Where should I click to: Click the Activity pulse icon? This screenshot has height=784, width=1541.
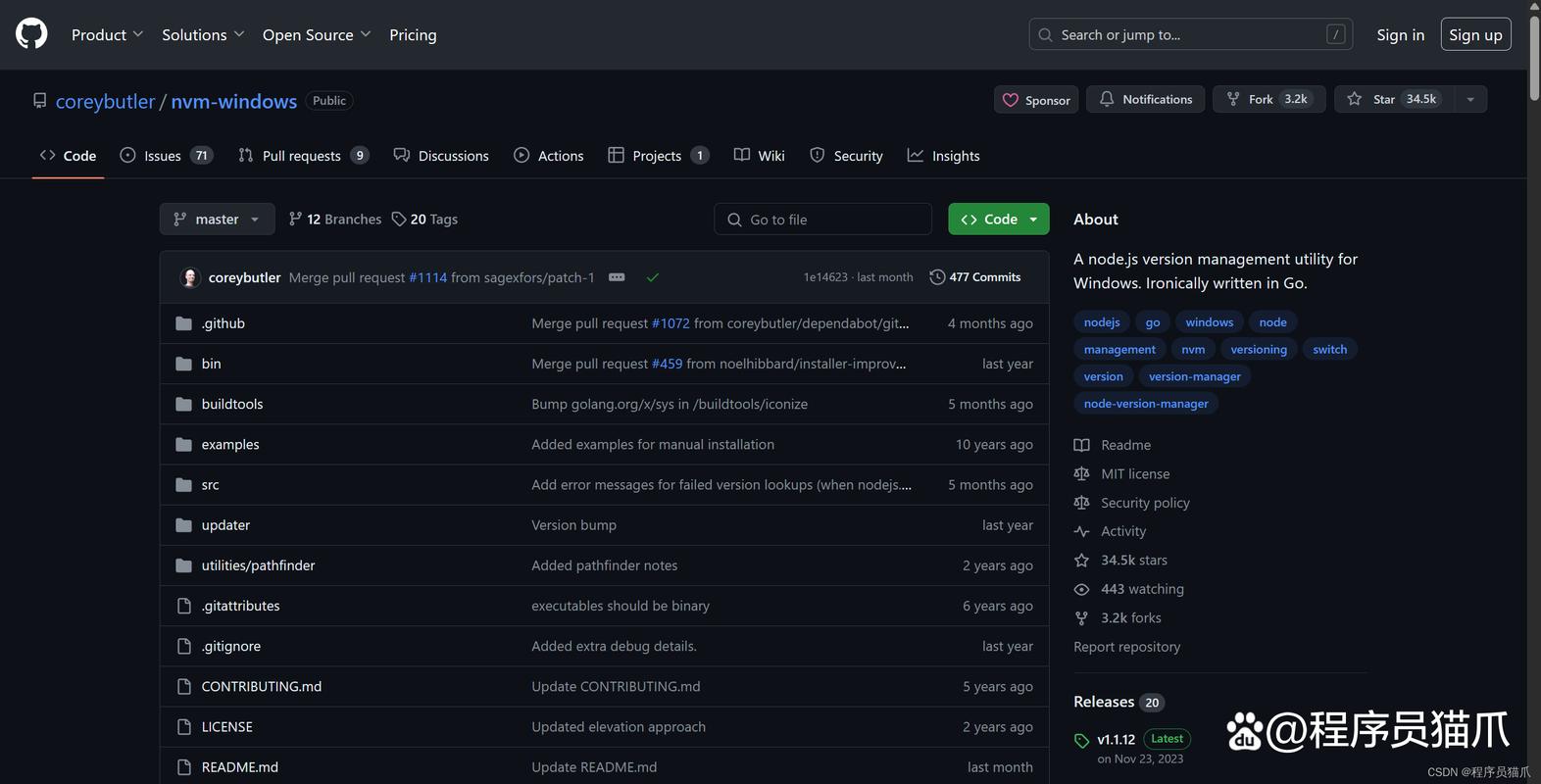[1081, 531]
